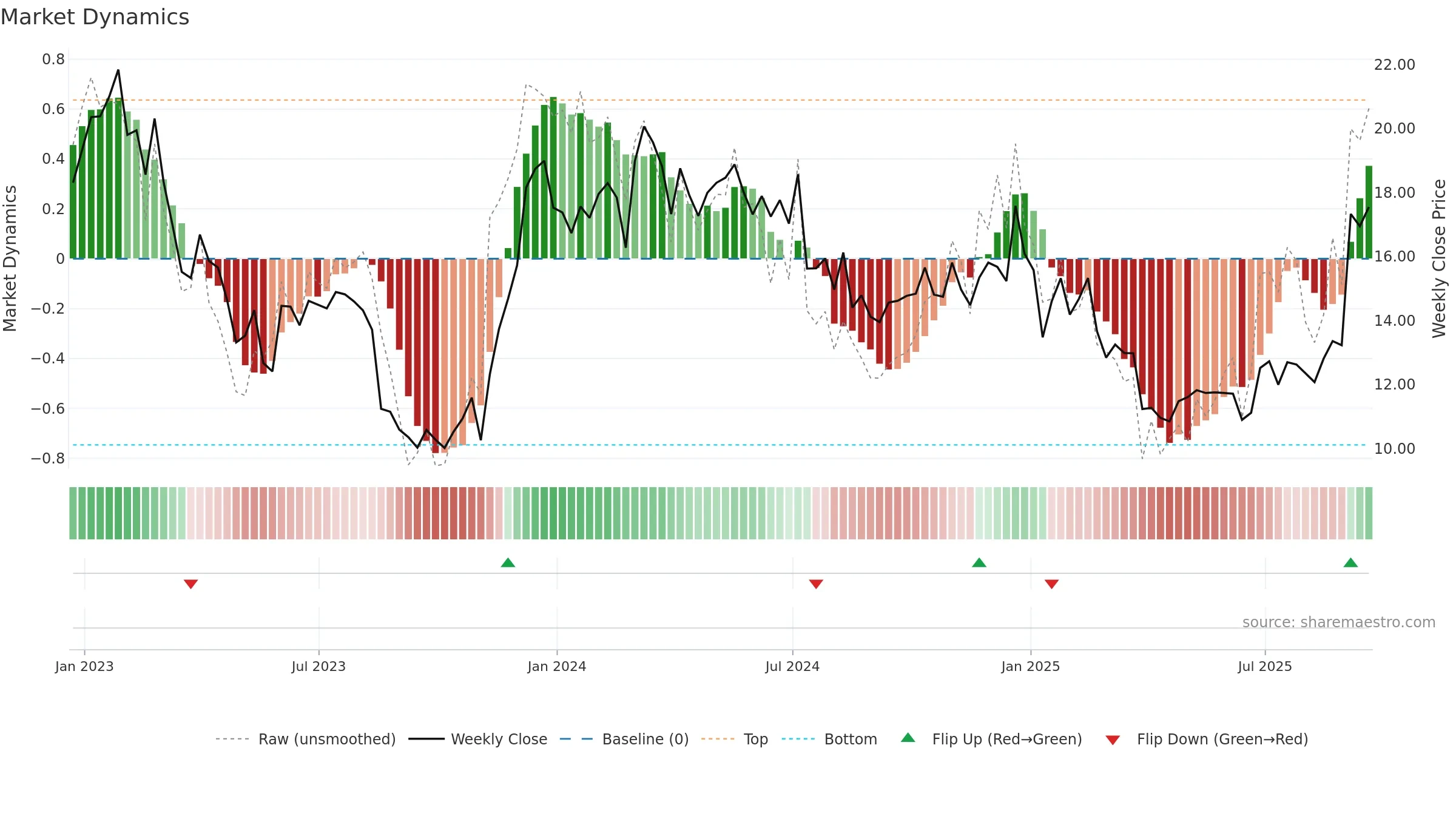Viewport: 1456px width, 819px height.
Task: Click the Jul 2024 x-axis label
Action: click(x=792, y=666)
